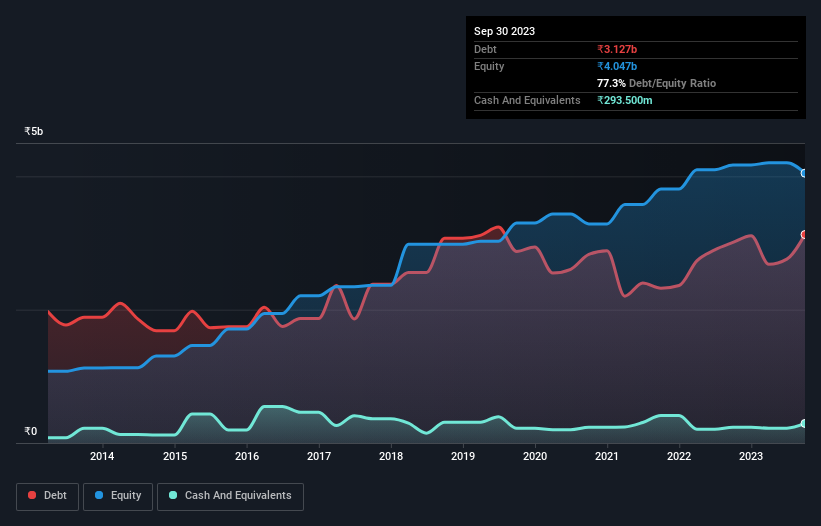Select the 2016 x-axis label
This screenshot has height=526, width=821.
tap(247, 456)
